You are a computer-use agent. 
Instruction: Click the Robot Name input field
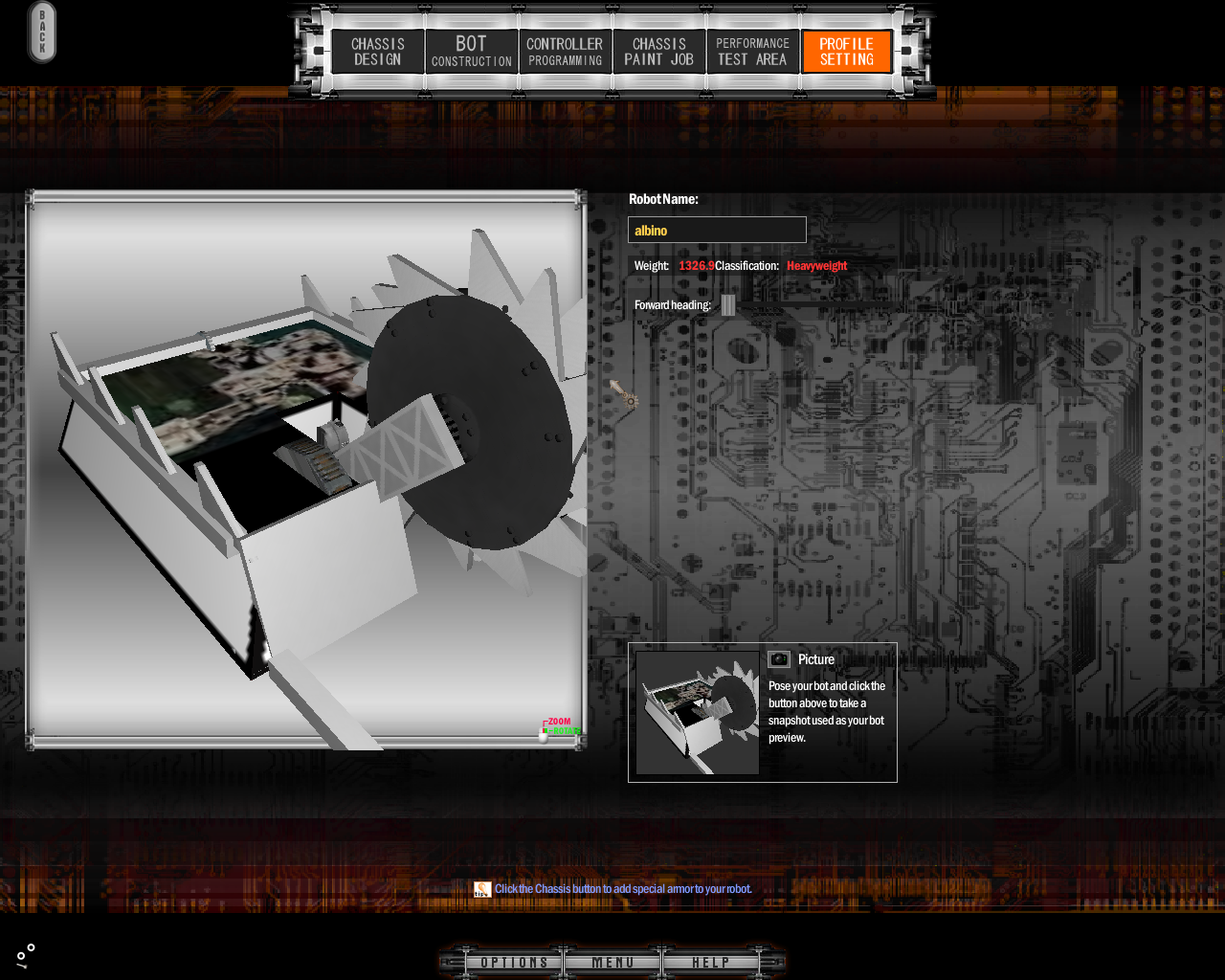pos(717,230)
